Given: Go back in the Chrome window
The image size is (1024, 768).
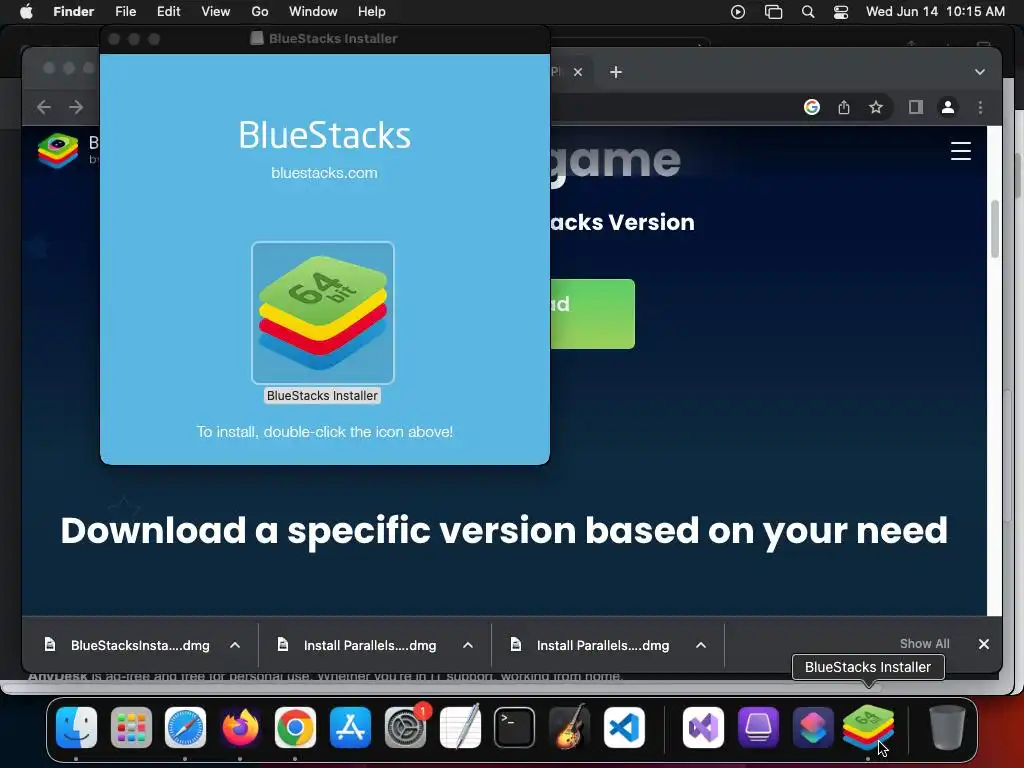Looking at the screenshot, I should click(44, 107).
